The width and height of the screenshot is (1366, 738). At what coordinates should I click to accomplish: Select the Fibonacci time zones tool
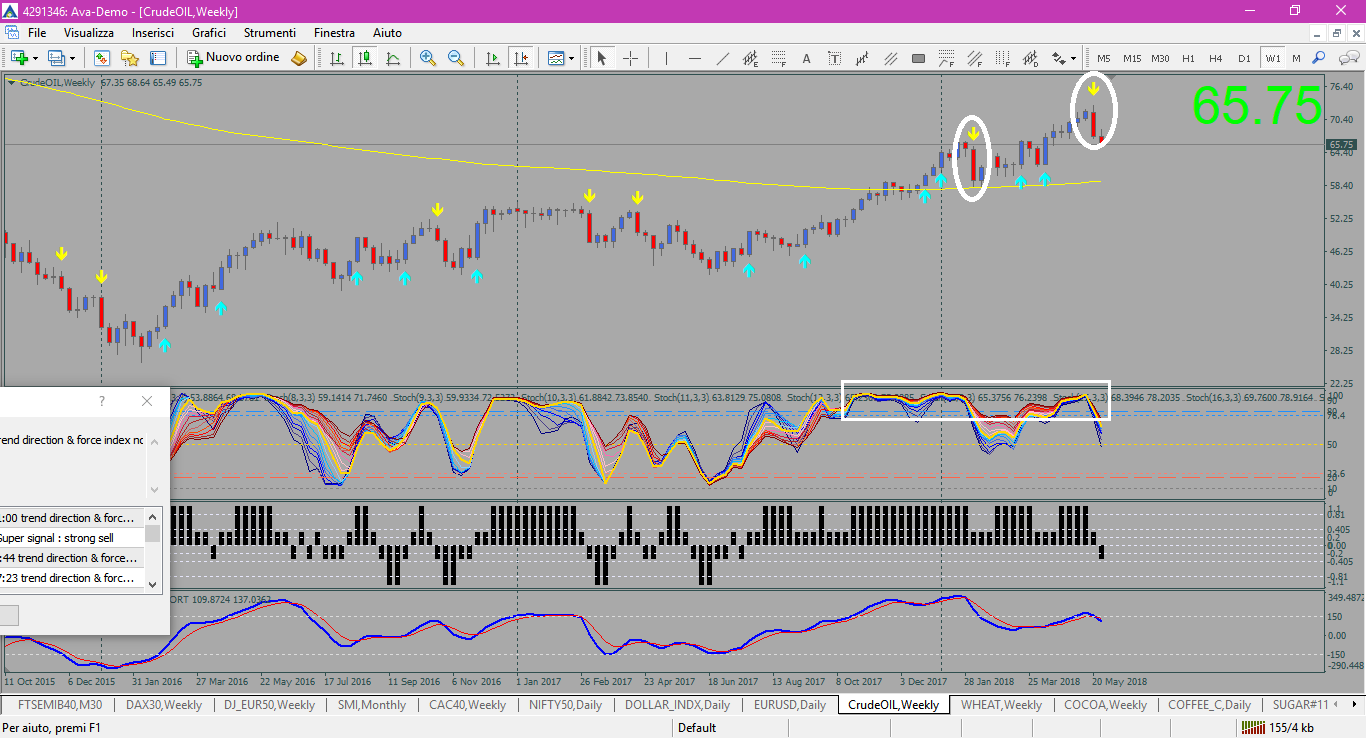[1002, 58]
